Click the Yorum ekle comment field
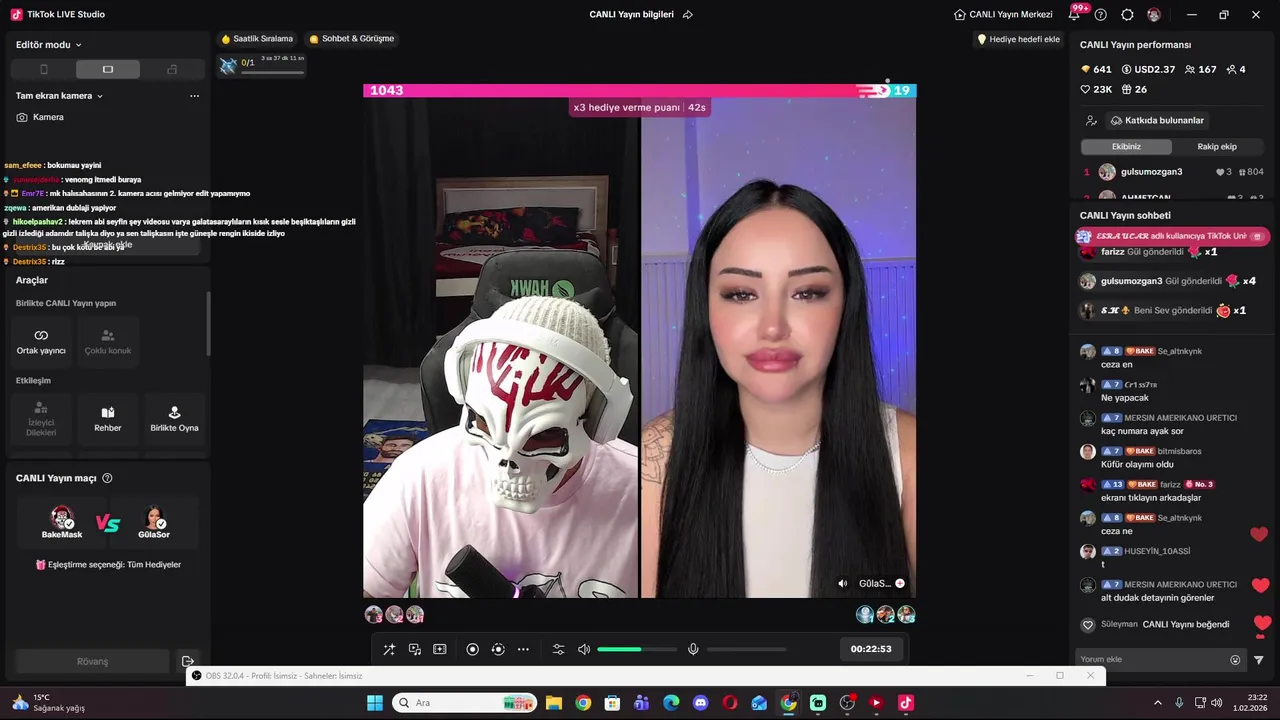Image resolution: width=1280 pixels, height=720 pixels. [1152, 660]
